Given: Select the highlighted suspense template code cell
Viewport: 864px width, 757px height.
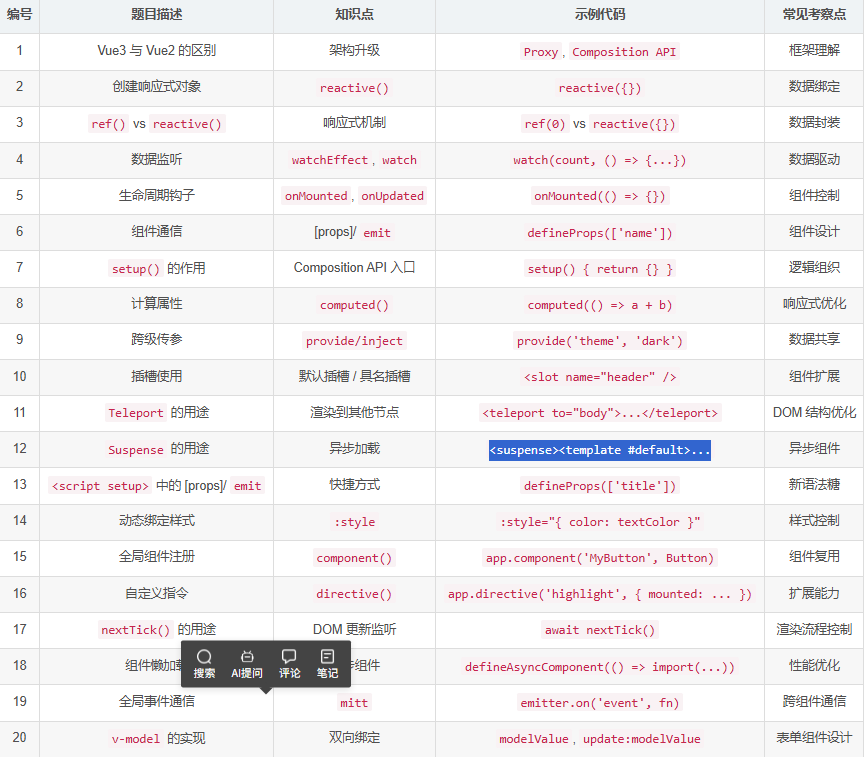Looking at the screenshot, I should [x=600, y=450].
